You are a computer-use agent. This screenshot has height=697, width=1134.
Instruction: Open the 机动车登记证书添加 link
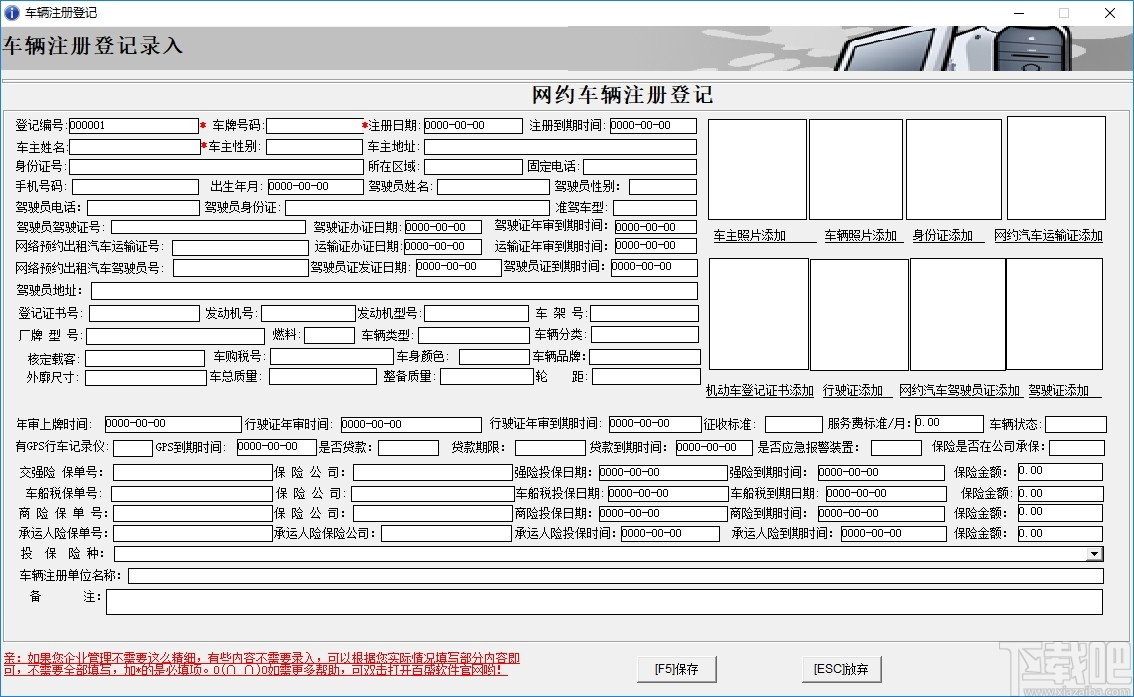[x=759, y=390]
